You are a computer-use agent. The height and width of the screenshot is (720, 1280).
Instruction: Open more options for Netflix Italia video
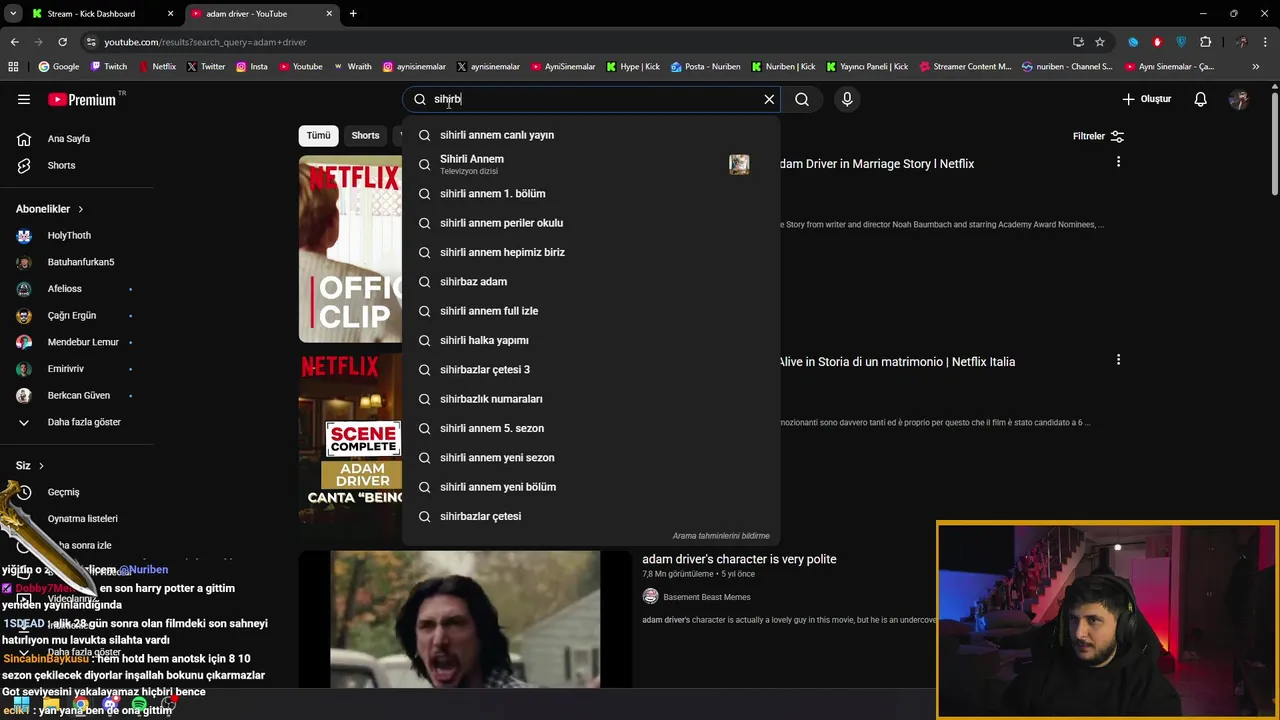(x=1118, y=360)
